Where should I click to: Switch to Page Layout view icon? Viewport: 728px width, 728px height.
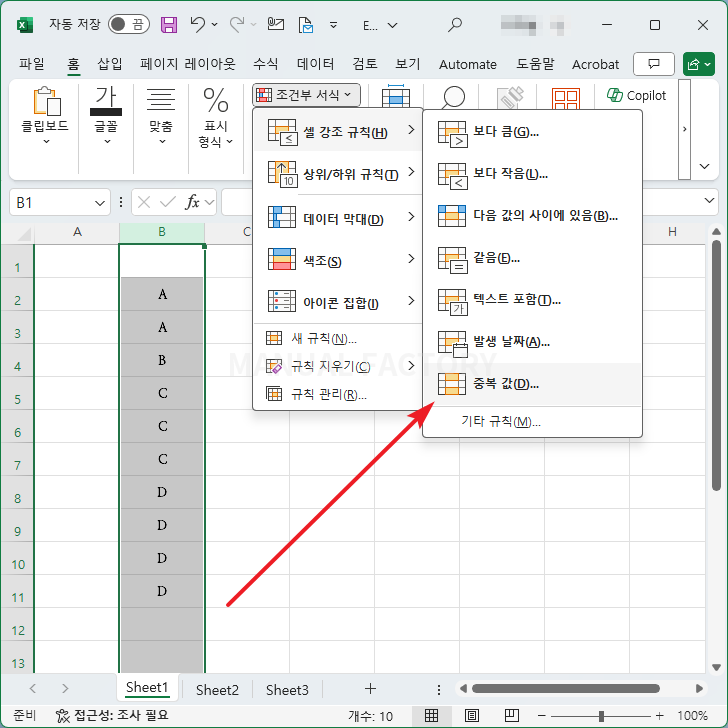(x=472, y=715)
